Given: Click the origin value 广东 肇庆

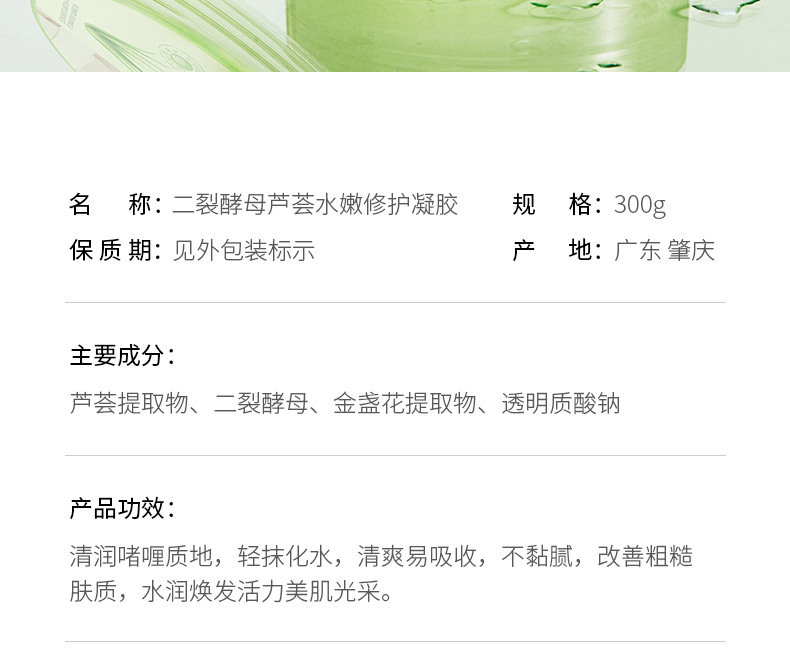Looking at the screenshot, I should tap(665, 250).
